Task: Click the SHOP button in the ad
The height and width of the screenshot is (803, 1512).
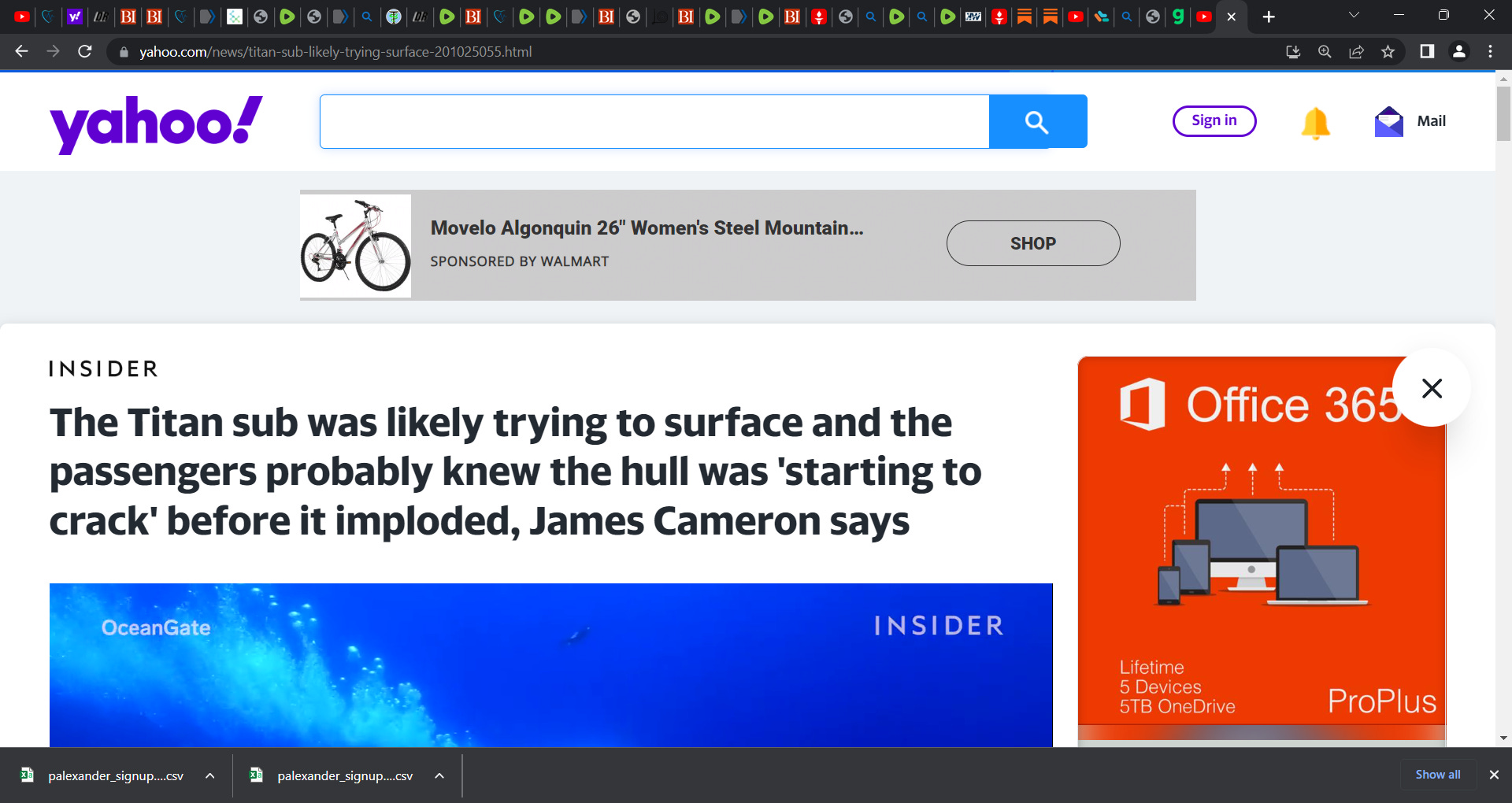Action: coord(1033,243)
